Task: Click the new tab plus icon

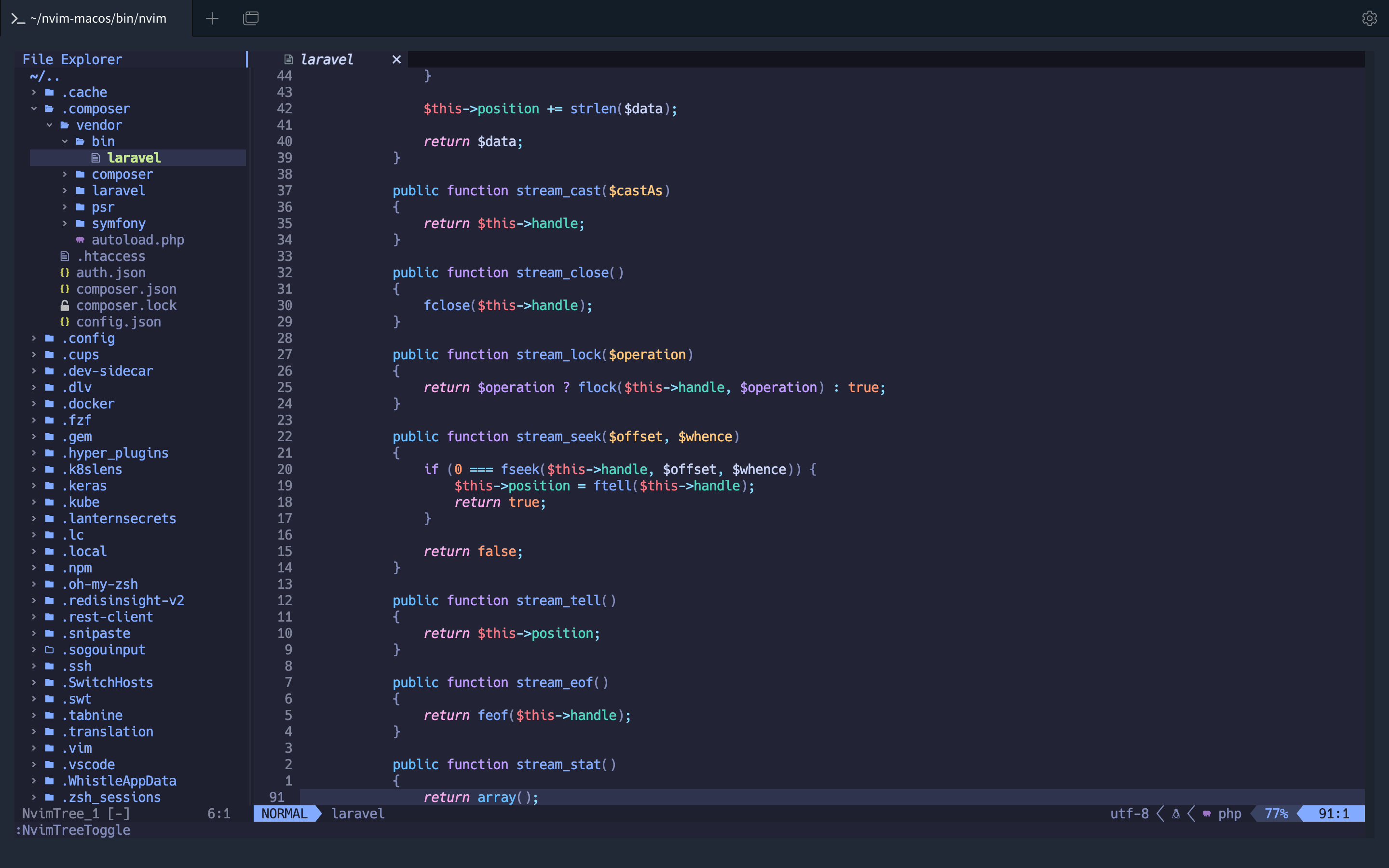Action: pos(212,18)
